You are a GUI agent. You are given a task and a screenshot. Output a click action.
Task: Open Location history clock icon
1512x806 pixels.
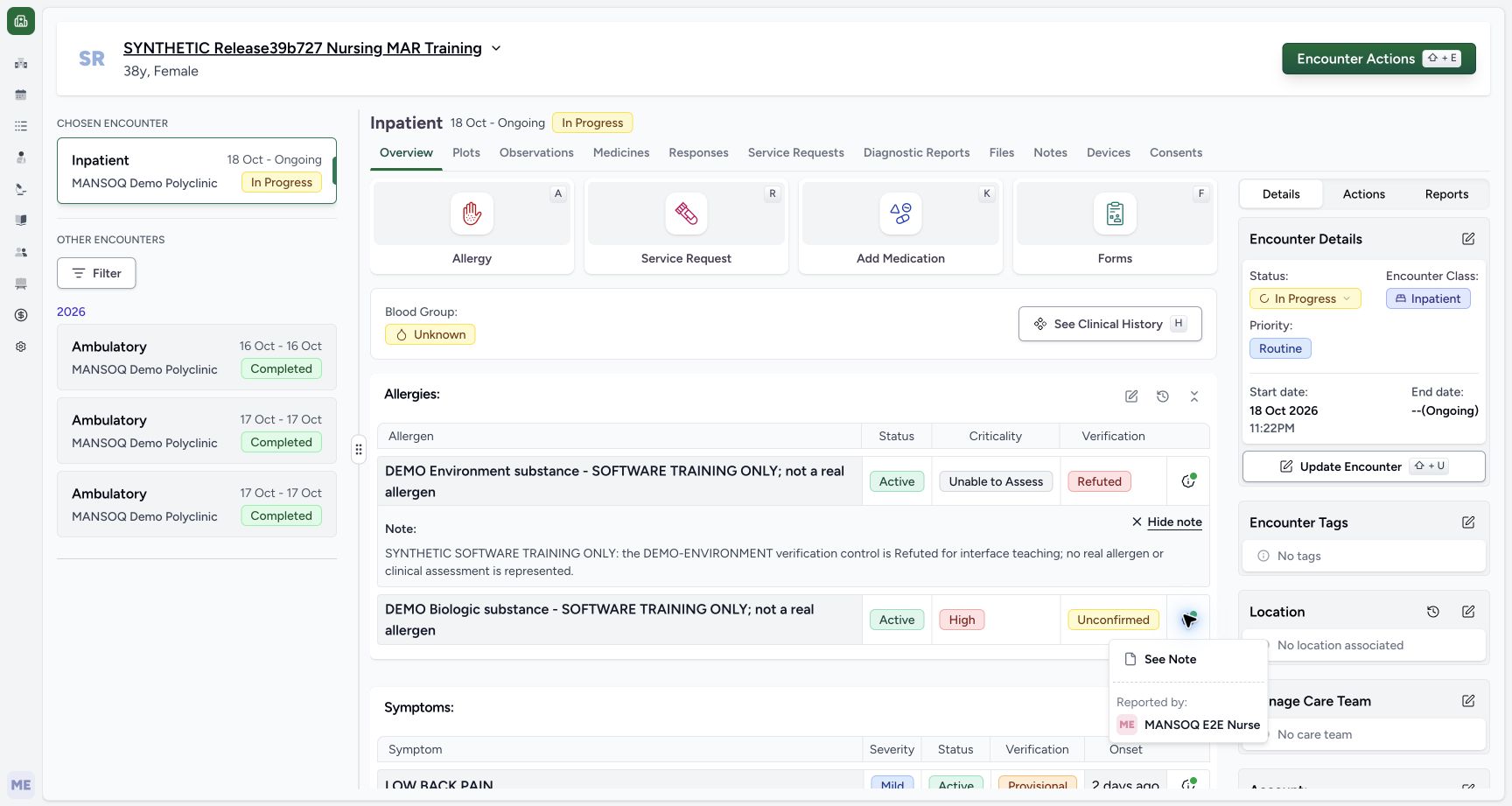pos(1433,612)
